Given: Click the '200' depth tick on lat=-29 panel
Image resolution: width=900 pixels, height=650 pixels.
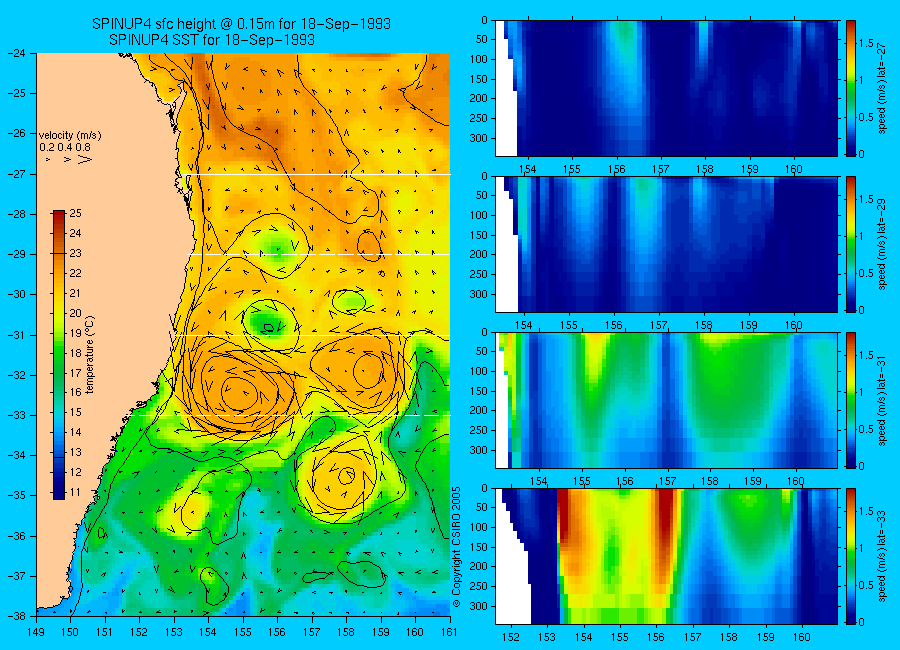Looking at the screenshot, I should pos(478,254).
